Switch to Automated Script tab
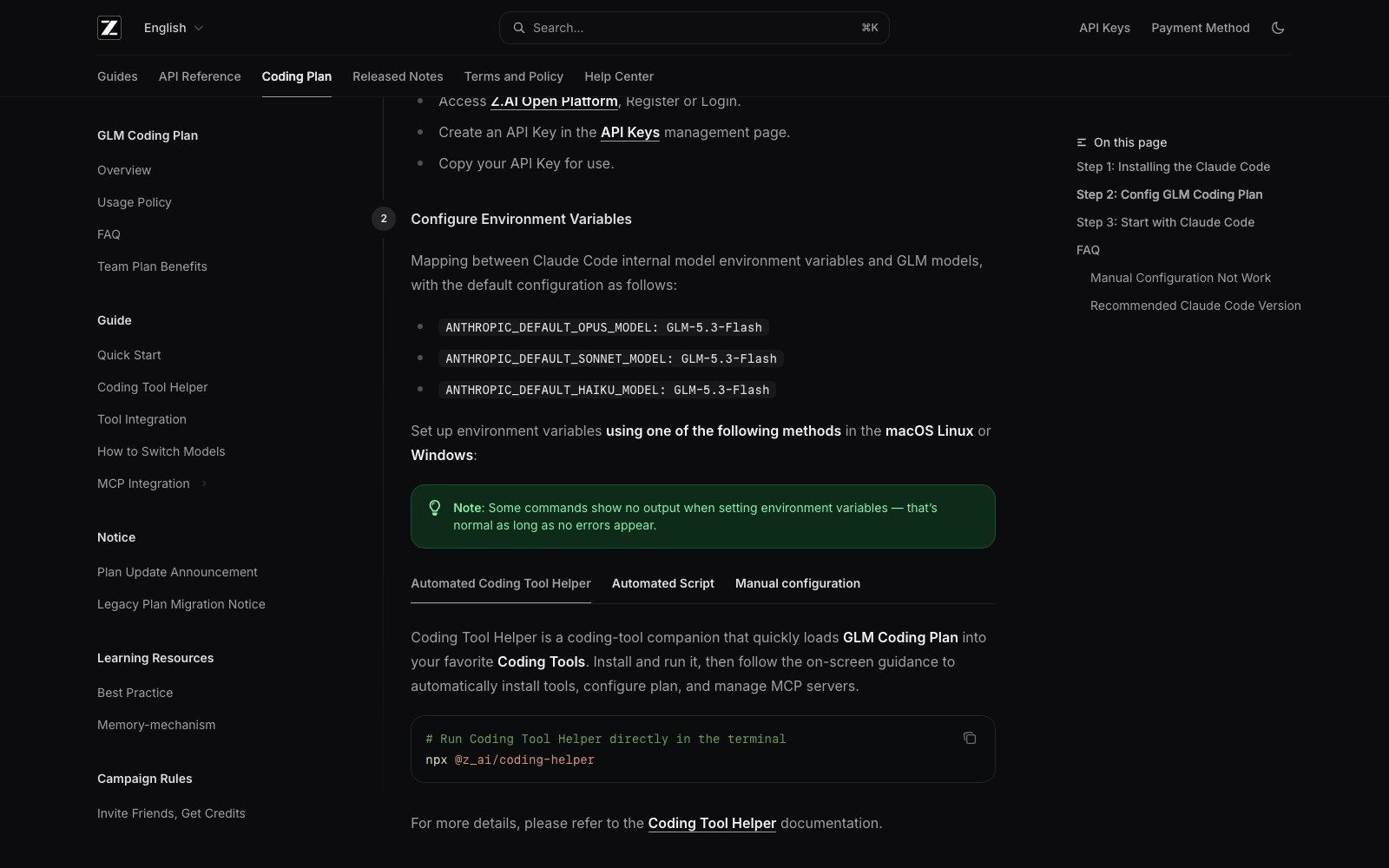This screenshot has height=868, width=1389. click(x=663, y=583)
